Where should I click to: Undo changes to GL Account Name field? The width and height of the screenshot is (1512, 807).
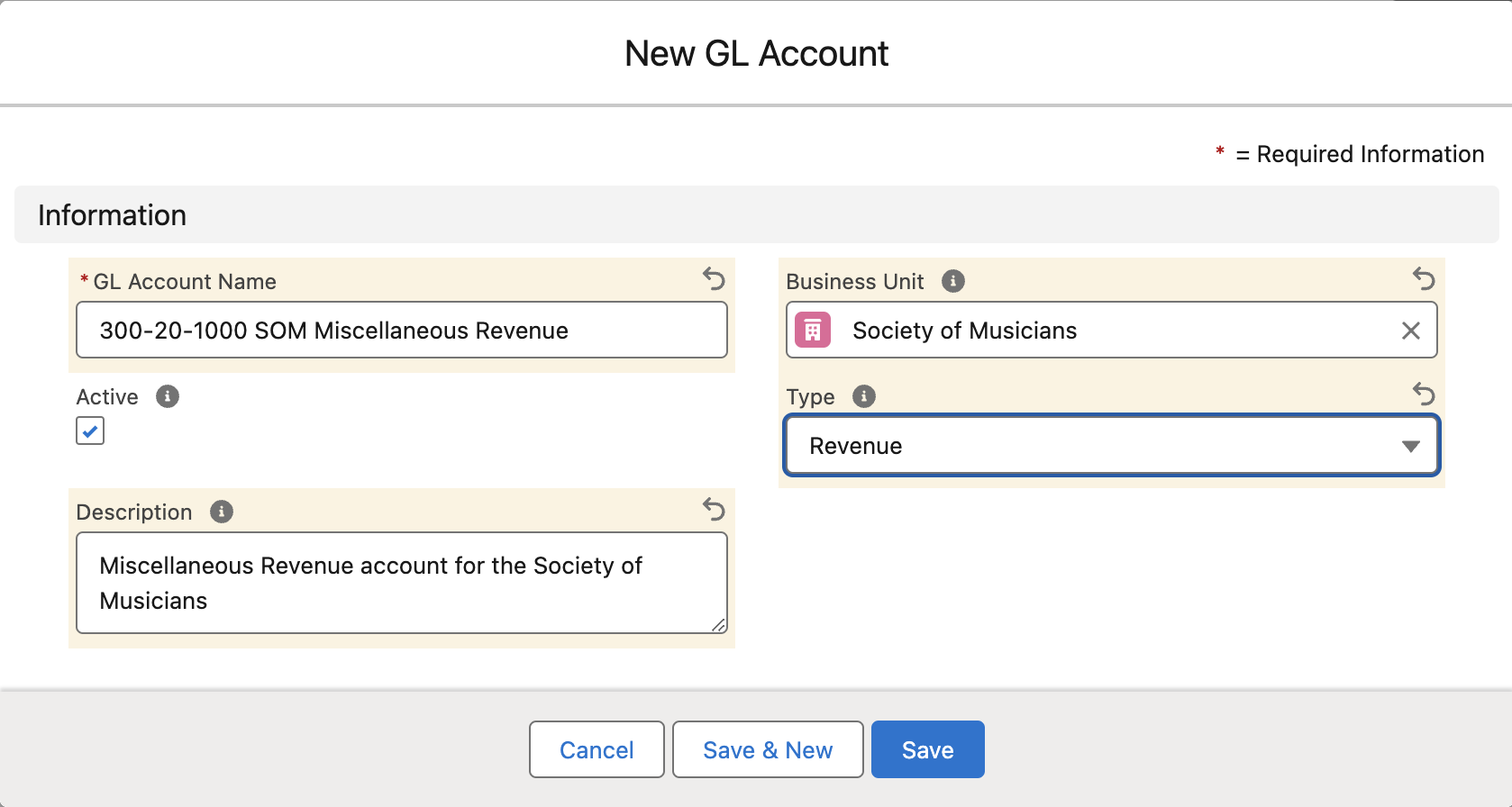pos(714,279)
